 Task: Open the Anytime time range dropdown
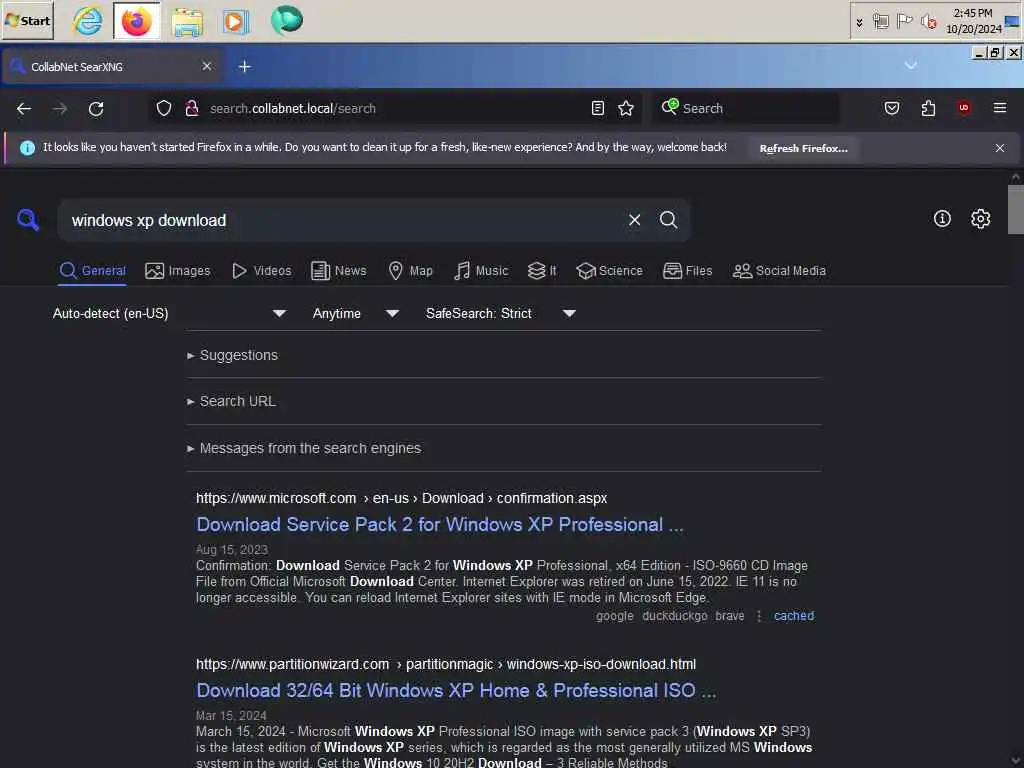click(355, 313)
